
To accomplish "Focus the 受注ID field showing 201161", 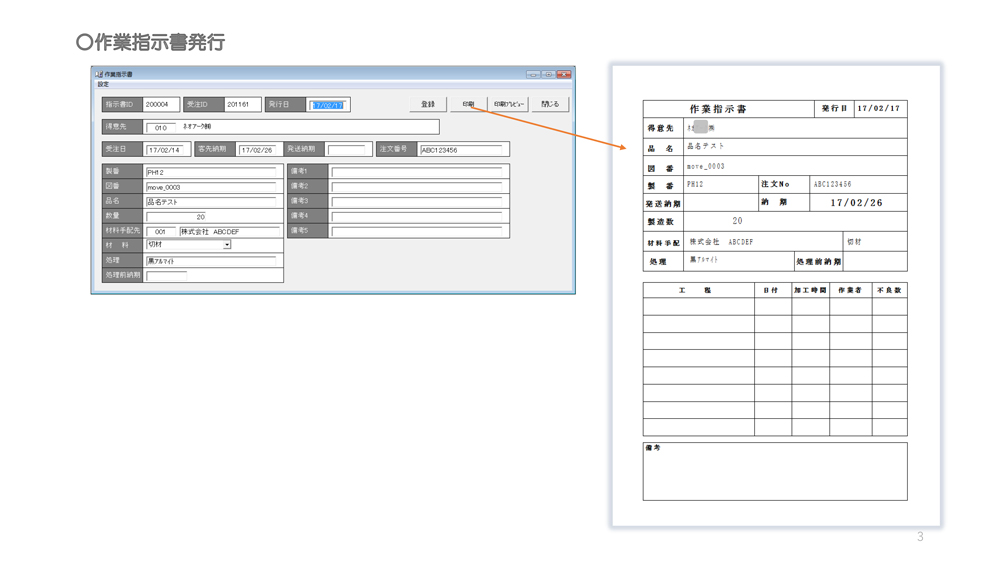I will coord(242,105).
